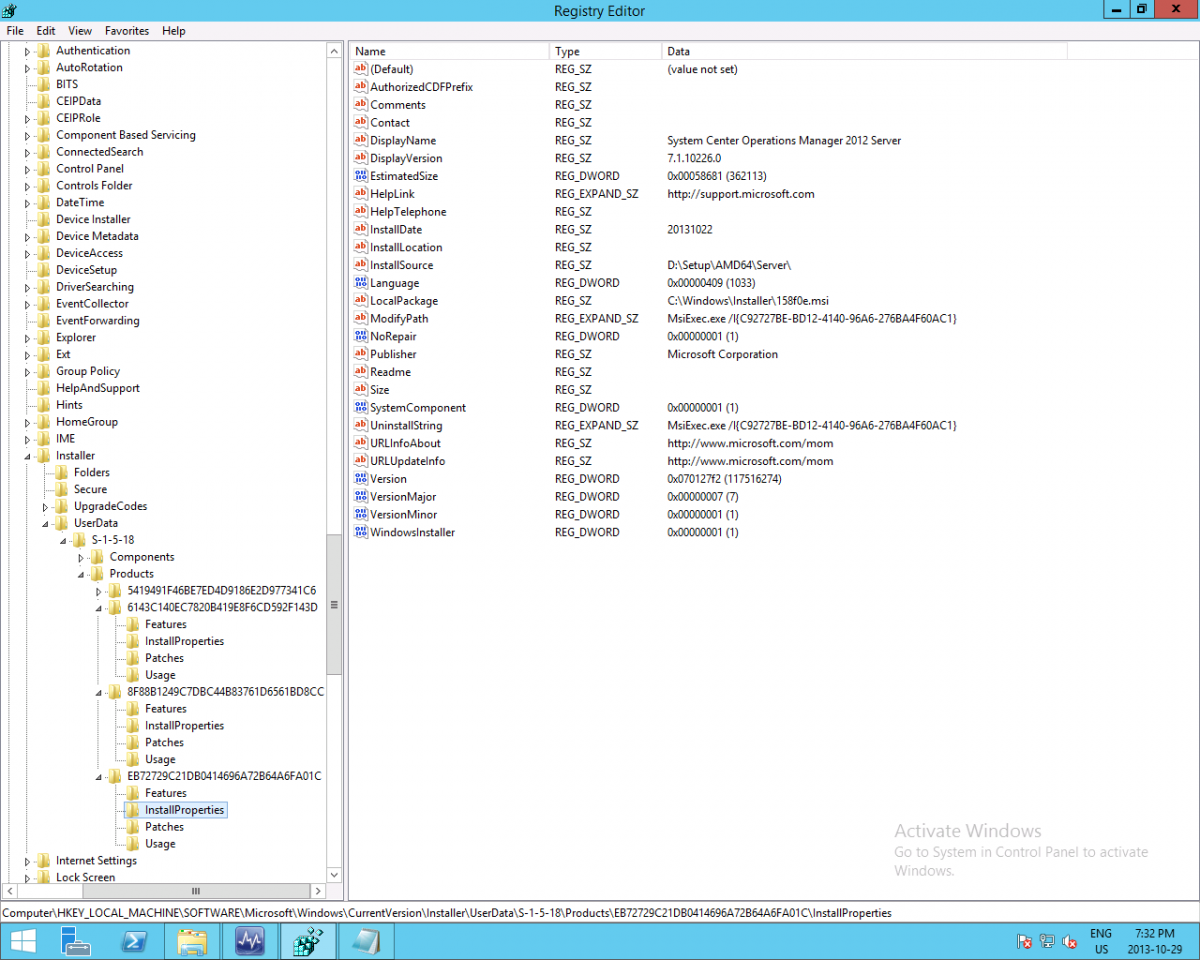
Task: Select the ModifyPath value name
Action: tap(399, 319)
